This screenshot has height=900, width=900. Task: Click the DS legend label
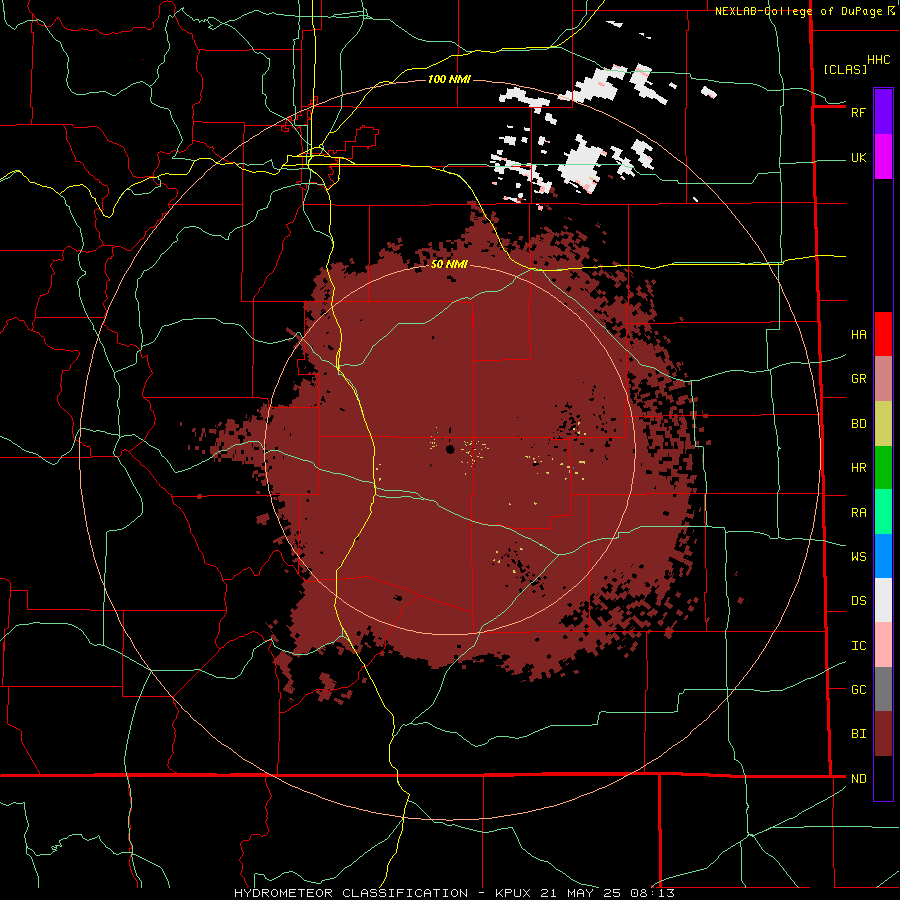click(x=858, y=601)
